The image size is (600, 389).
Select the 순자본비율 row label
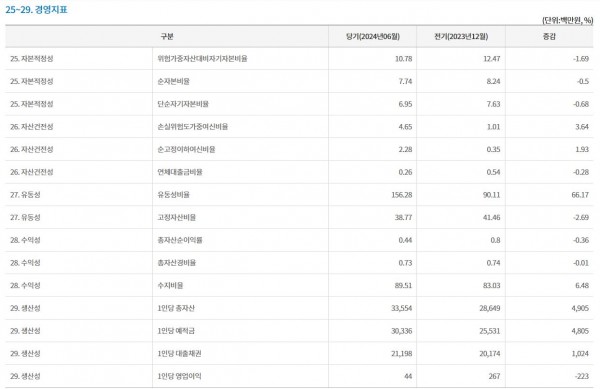tap(173, 81)
